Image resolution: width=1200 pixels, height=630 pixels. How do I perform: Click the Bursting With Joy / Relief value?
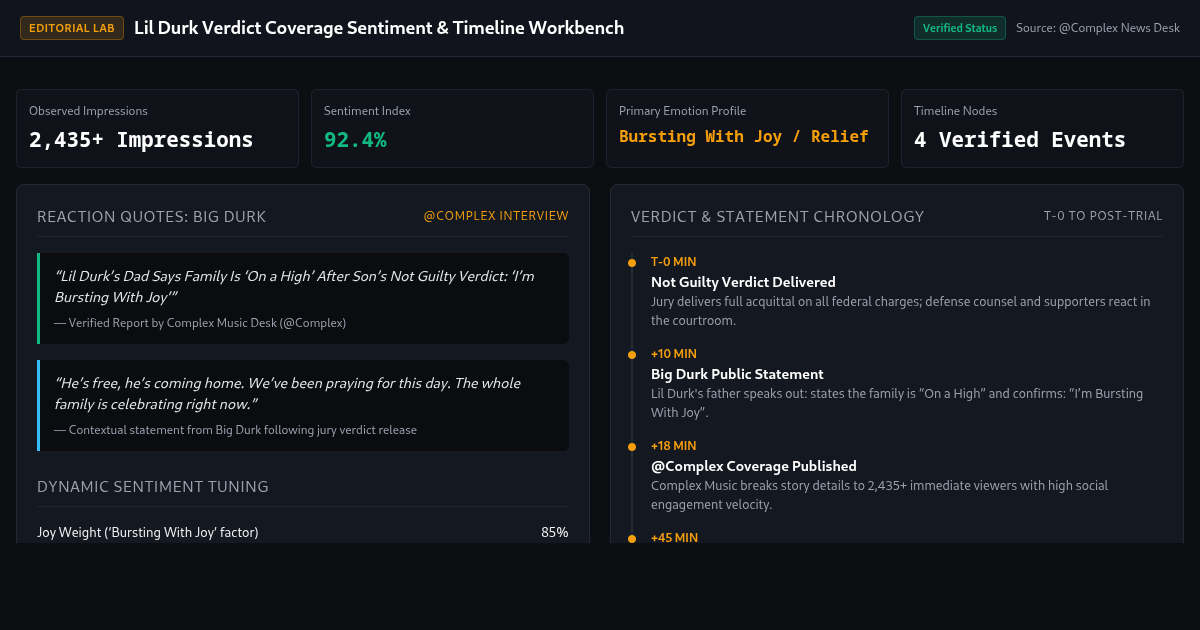click(743, 136)
